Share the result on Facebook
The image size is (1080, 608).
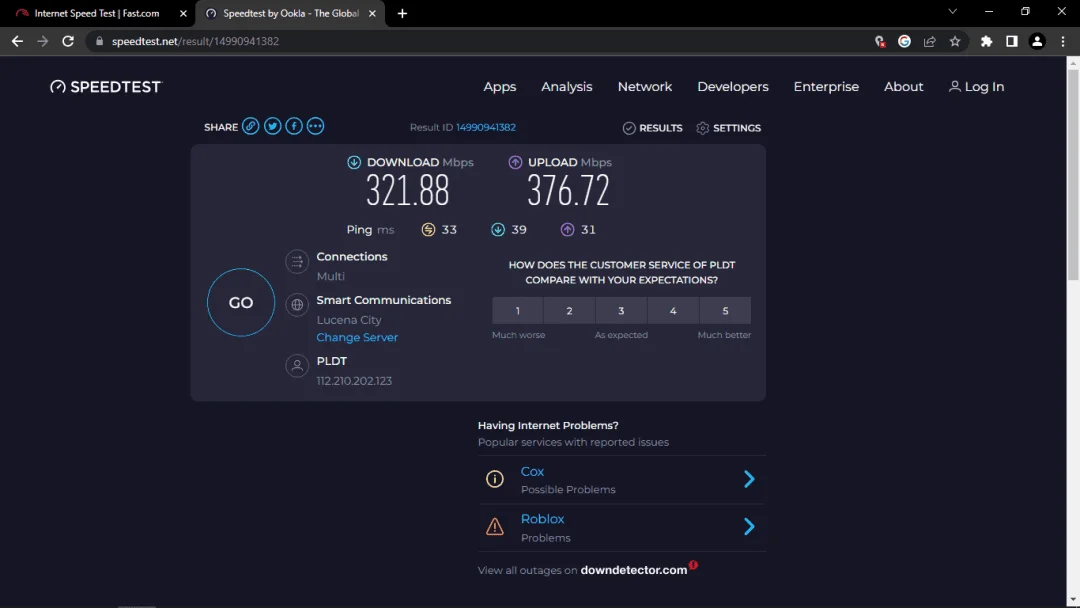(x=294, y=126)
